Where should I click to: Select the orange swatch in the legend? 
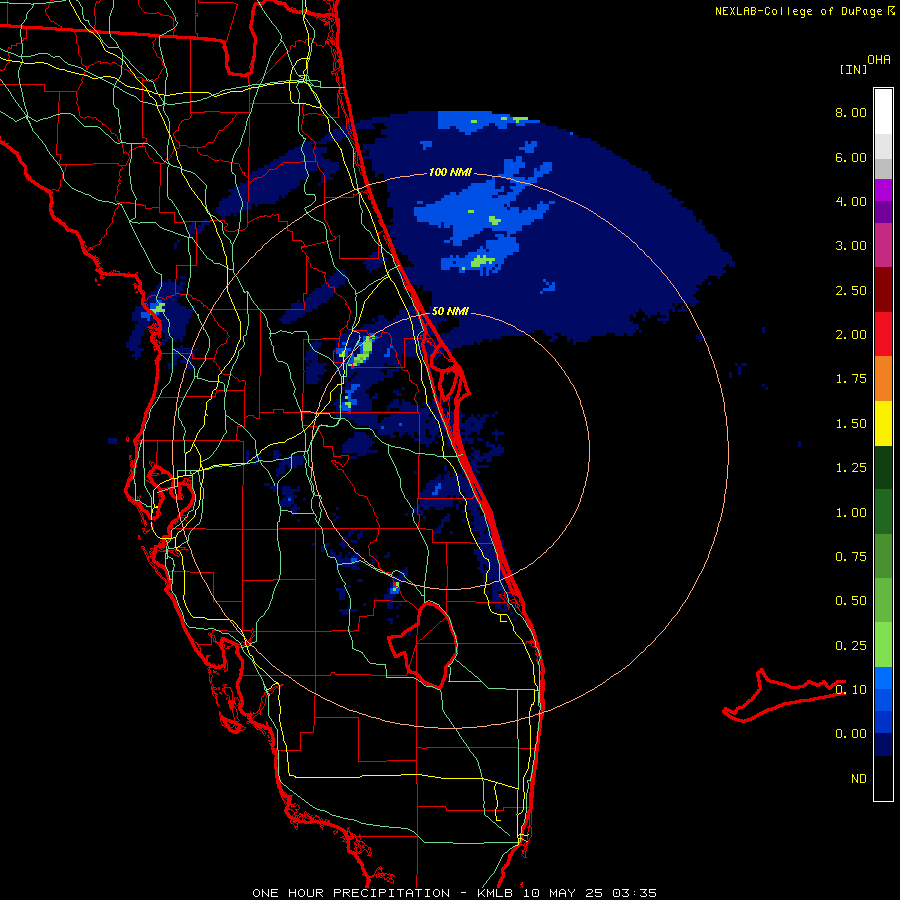pyautogui.click(x=883, y=379)
